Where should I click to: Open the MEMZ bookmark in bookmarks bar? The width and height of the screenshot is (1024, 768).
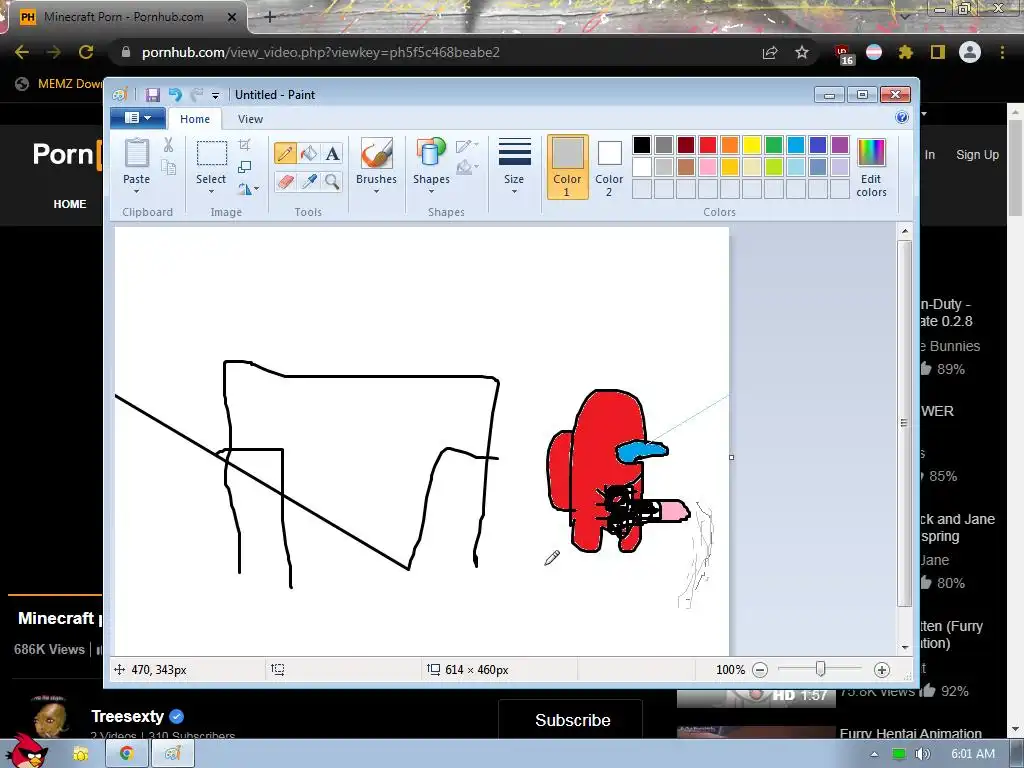coord(59,84)
